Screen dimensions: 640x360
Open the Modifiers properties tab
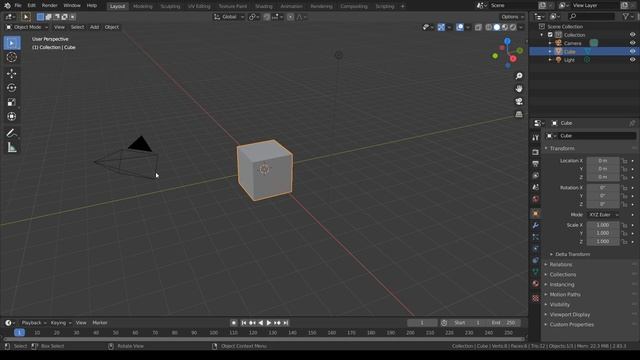coord(536,225)
